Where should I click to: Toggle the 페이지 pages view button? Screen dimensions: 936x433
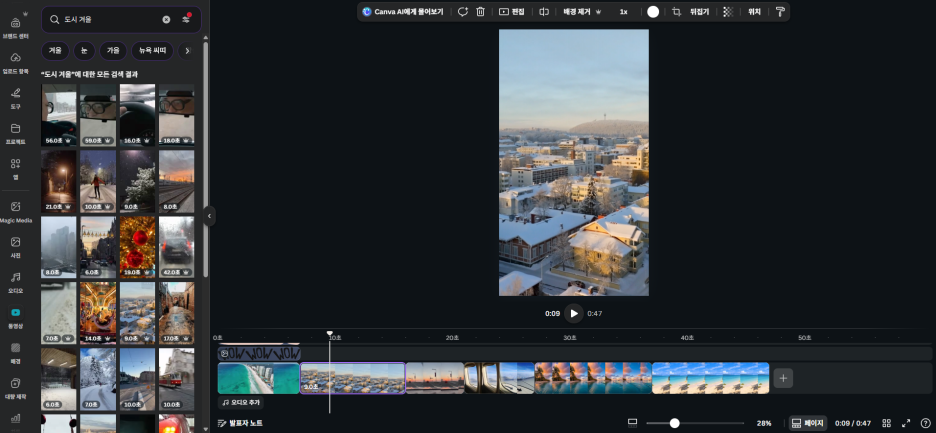coord(808,423)
